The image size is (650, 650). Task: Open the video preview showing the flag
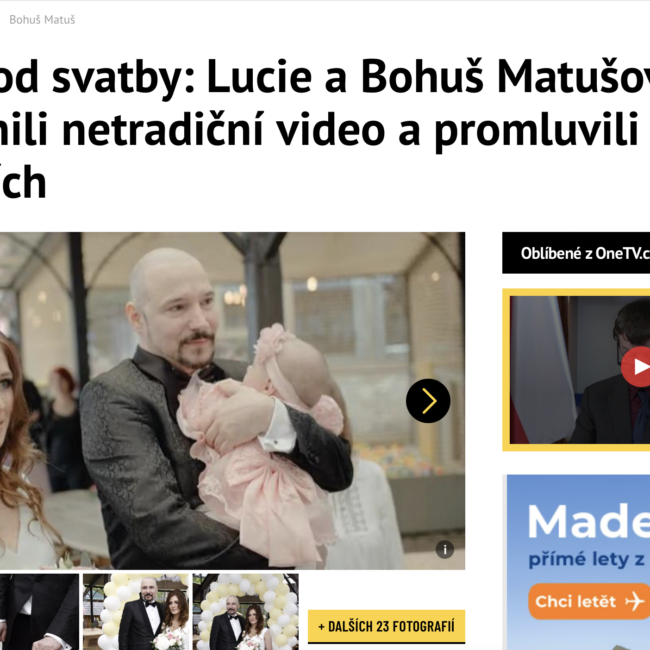click(543, 369)
